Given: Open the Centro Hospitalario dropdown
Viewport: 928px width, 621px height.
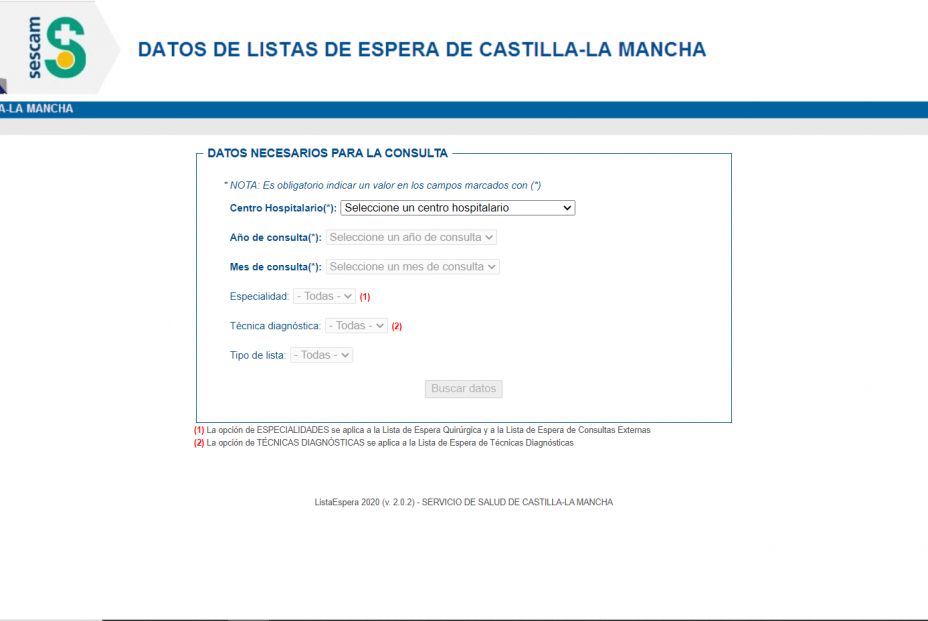Looking at the screenshot, I should point(457,208).
